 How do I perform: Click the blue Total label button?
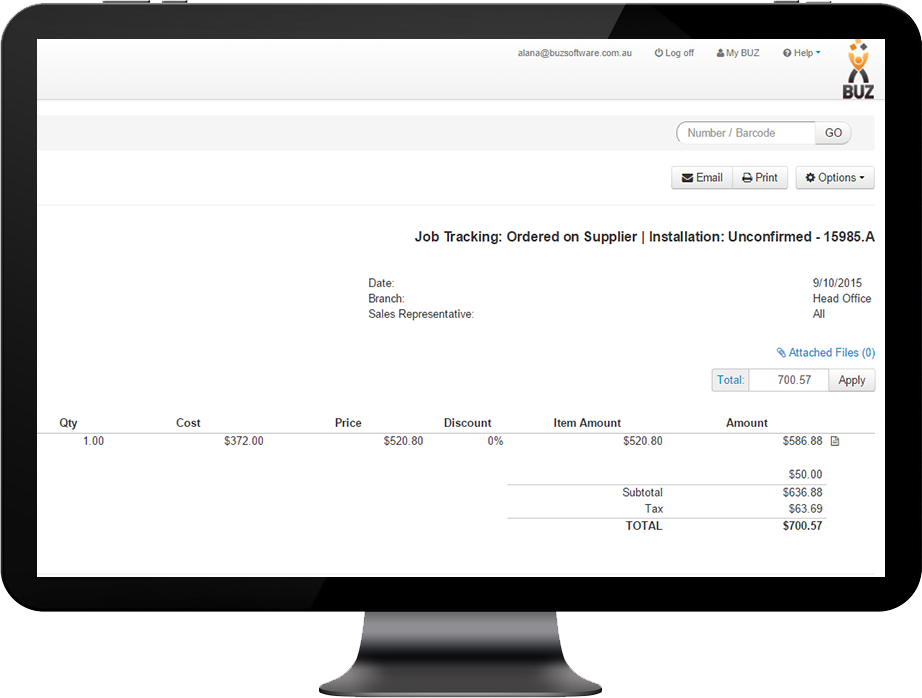[x=730, y=380]
